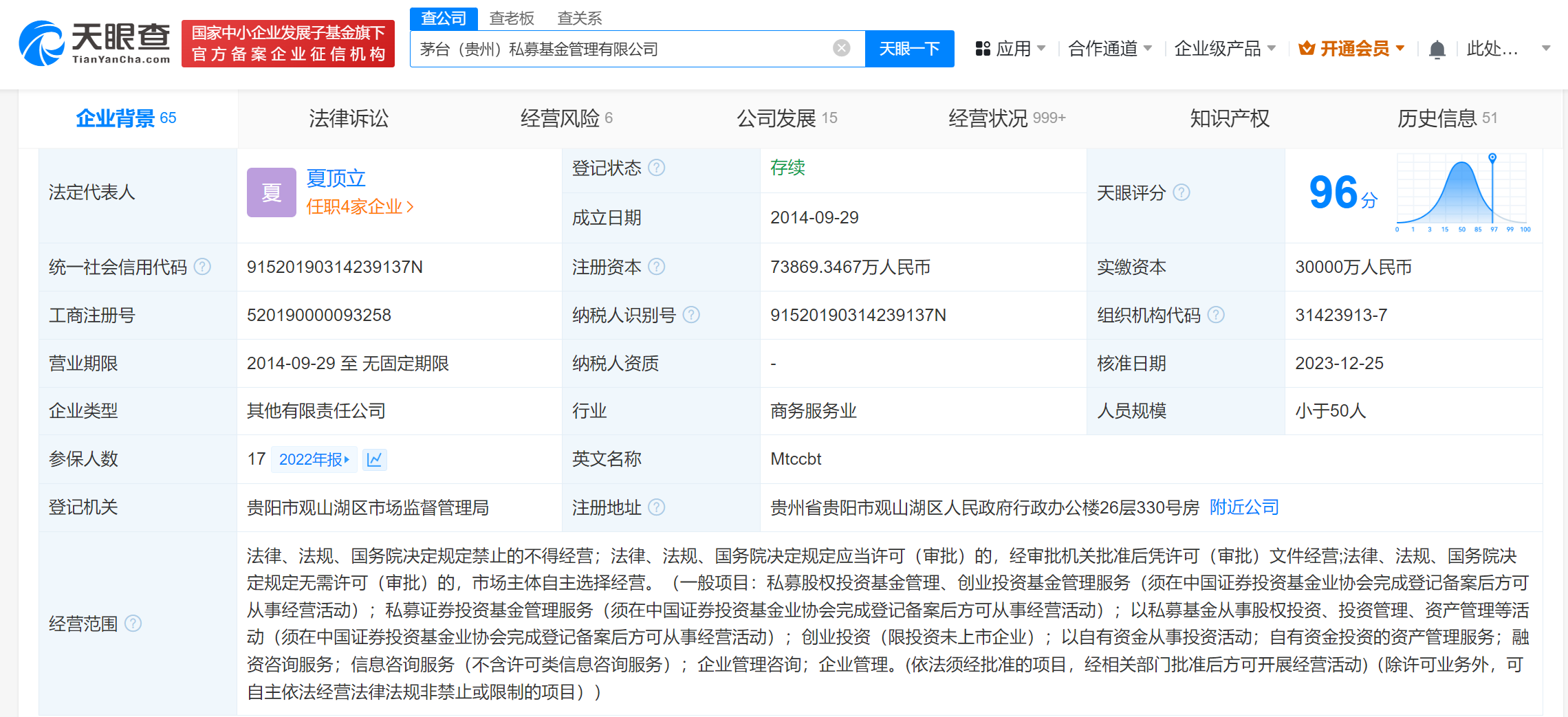Click the company name search field
Screen dimensions: 1568x717
pos(619,49)
